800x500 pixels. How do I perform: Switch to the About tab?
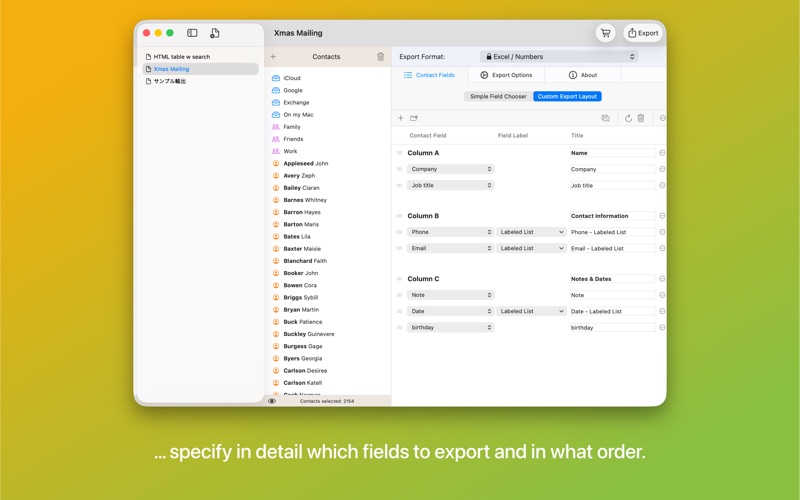(x=583, y=75)
